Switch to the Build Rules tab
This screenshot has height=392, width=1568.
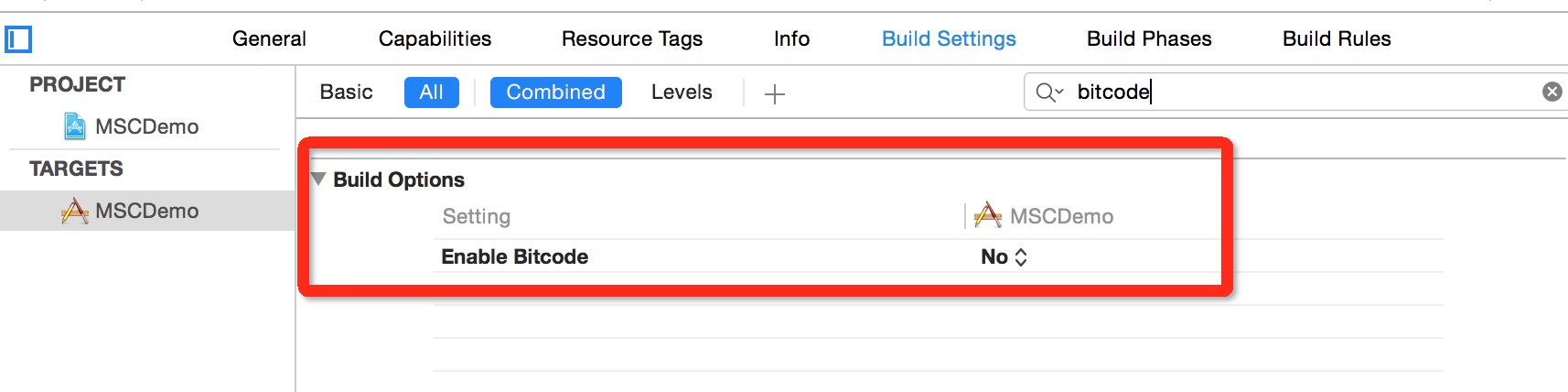(1337, 38)
